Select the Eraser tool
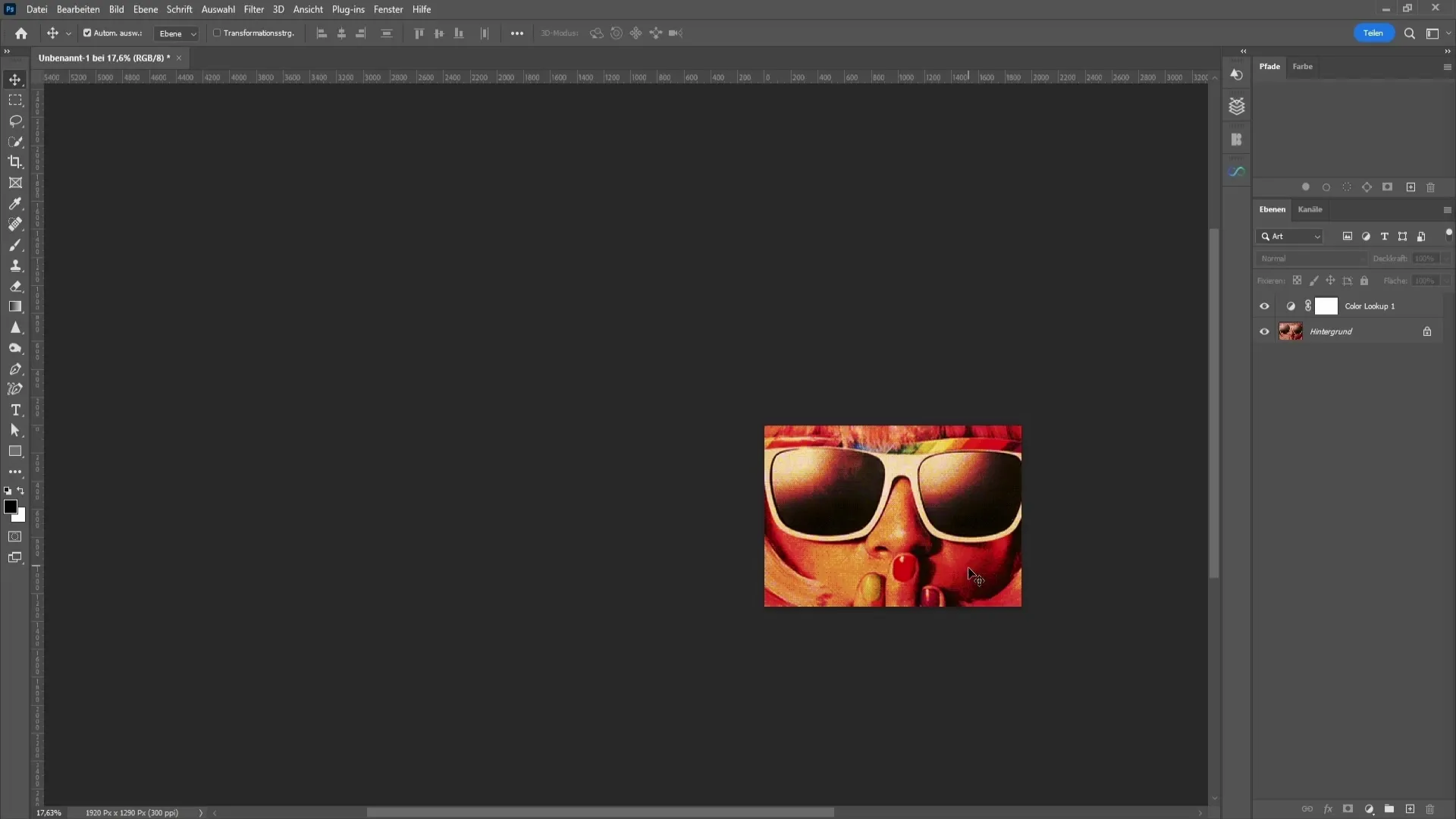Screen dimensions: 1456x819 (15, 286)
